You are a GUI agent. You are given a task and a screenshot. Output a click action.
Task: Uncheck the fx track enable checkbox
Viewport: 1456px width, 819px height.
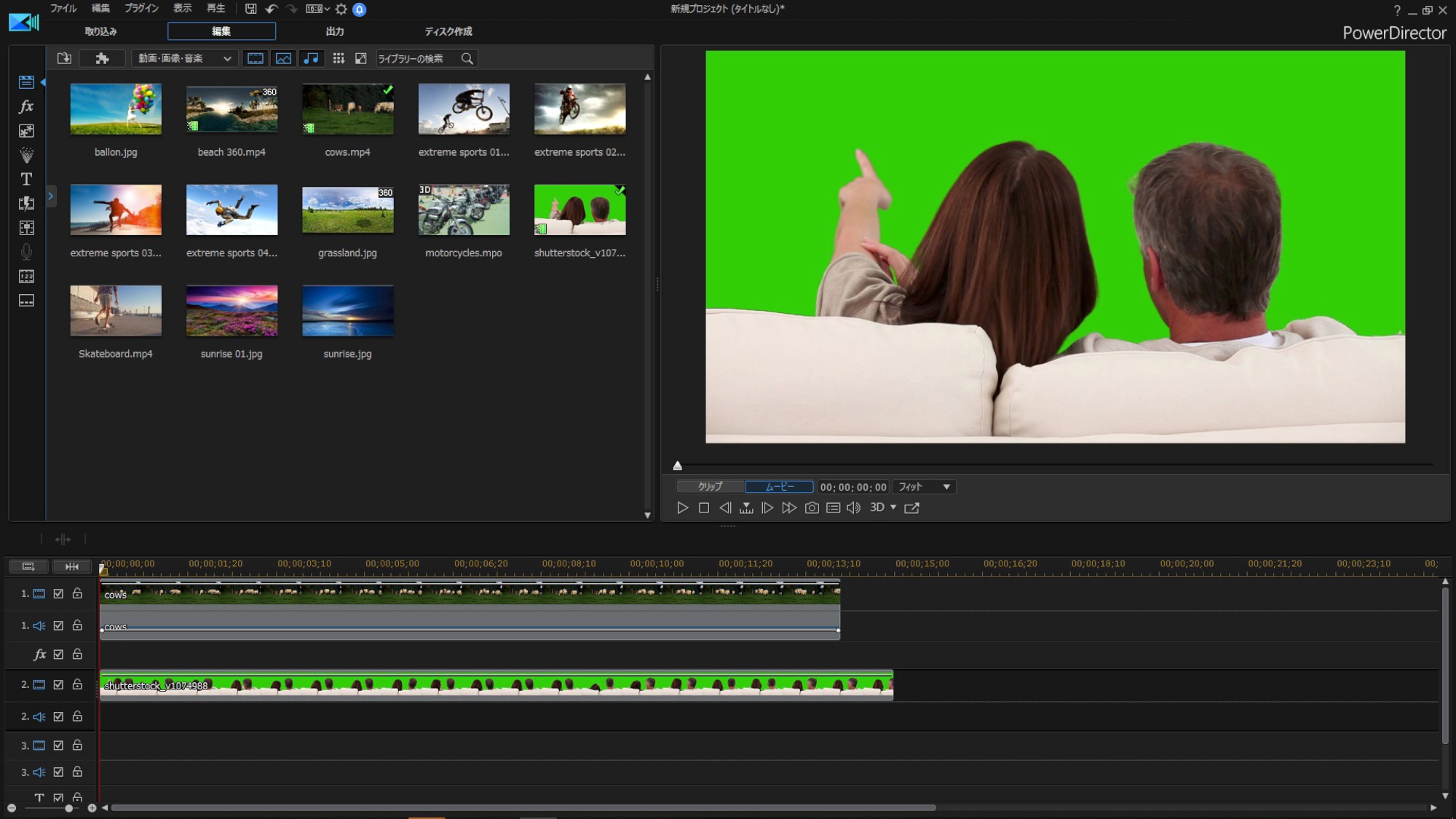point(58,654)
